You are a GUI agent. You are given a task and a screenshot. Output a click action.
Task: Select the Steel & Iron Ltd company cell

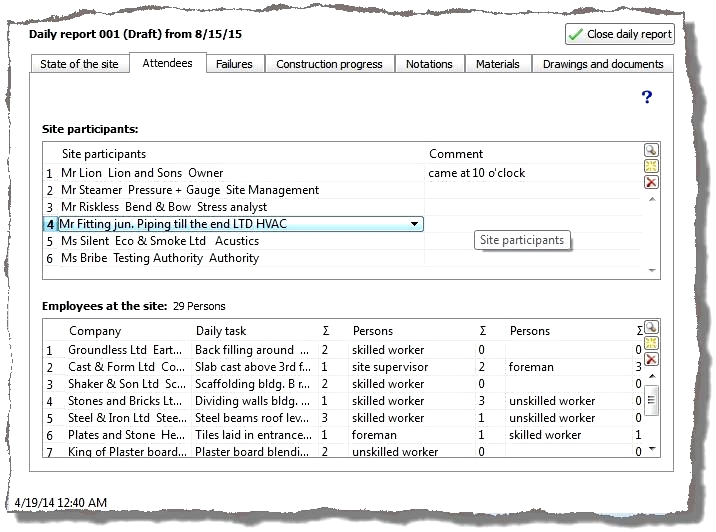[x=127, y=418]
